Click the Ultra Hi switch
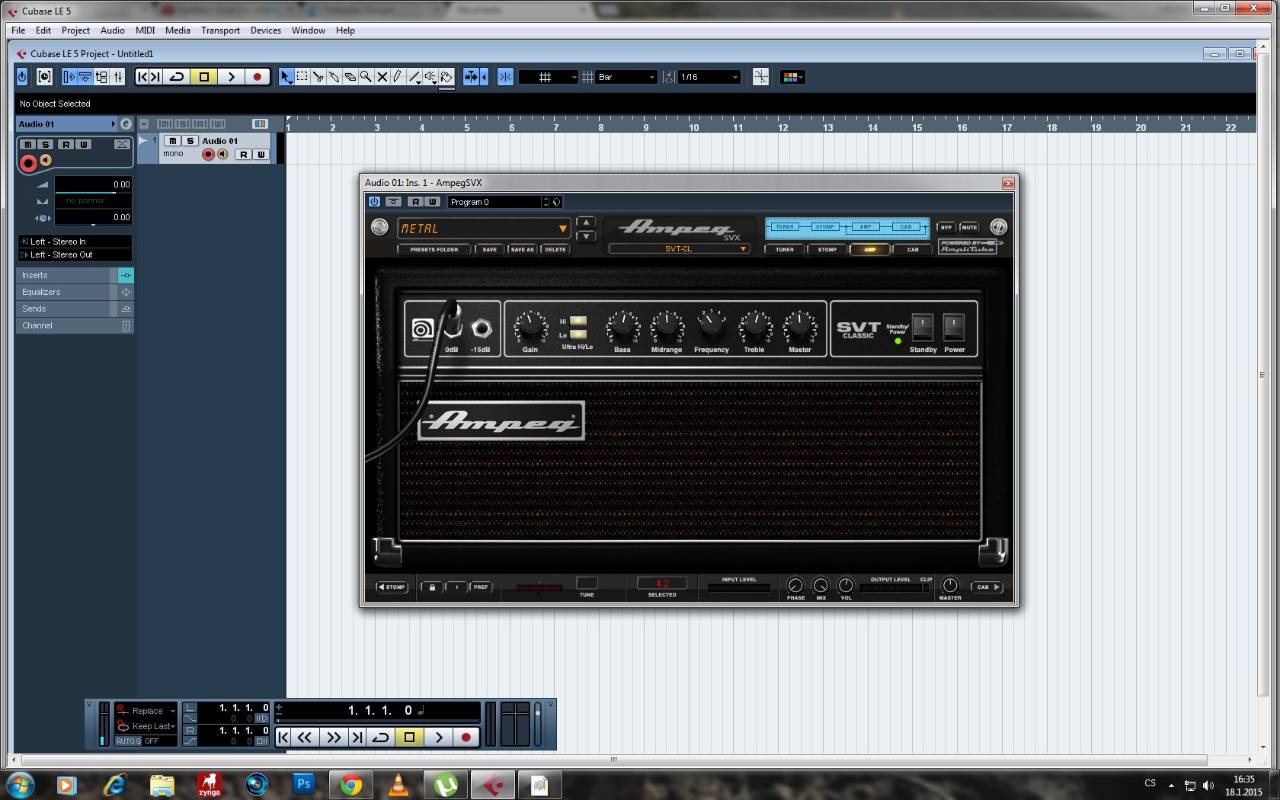This screenshot has width=1280, height=800. click(578, 321)
